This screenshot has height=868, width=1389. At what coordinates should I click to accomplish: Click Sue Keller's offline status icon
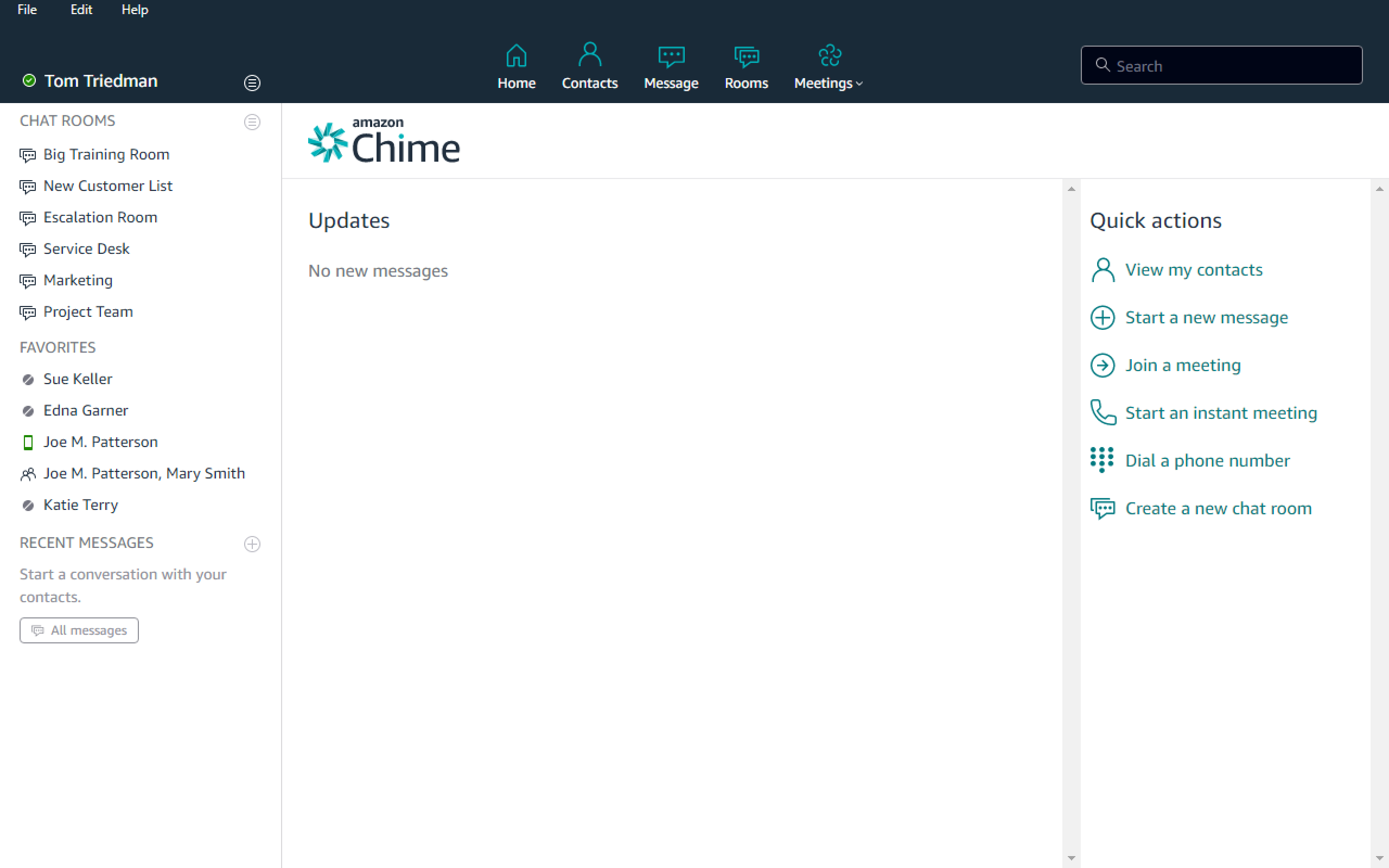[28, 379]
